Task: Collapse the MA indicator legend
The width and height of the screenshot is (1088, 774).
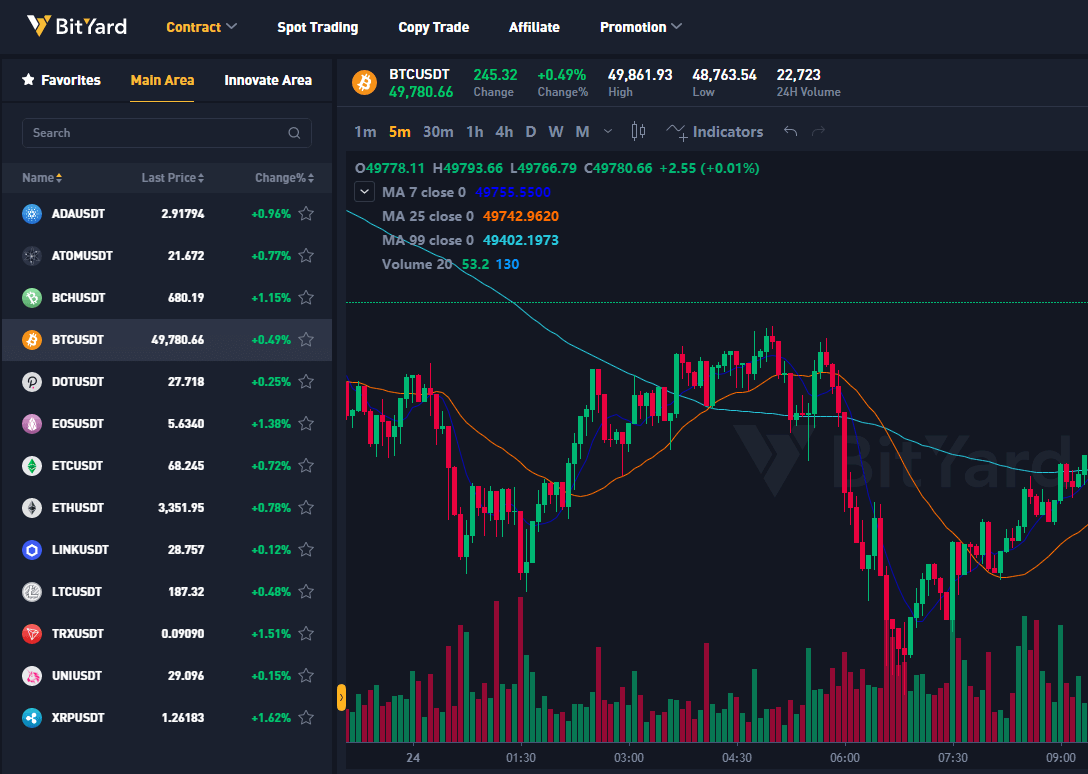Action: tap(364, 192)
